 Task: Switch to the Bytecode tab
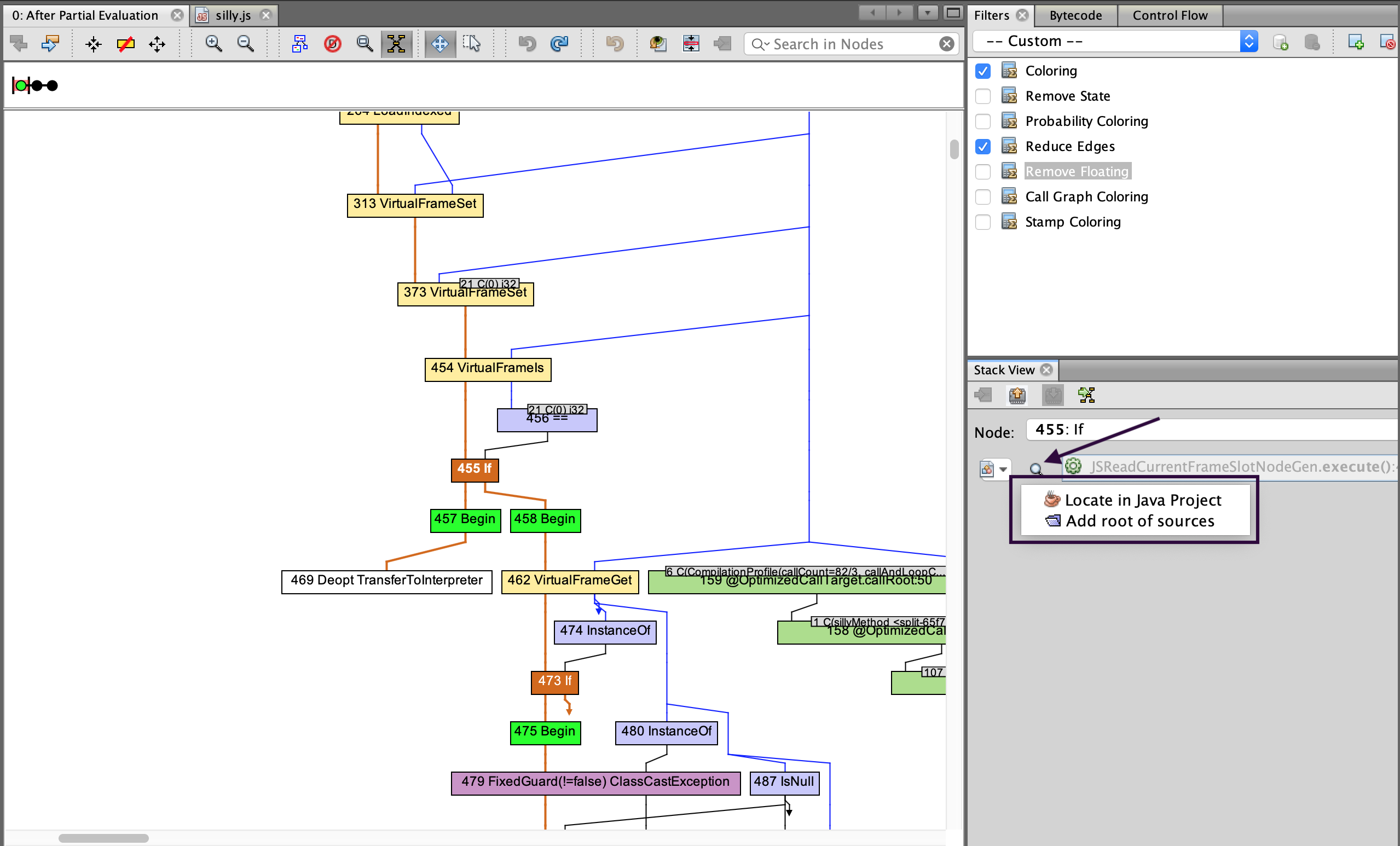(x=1075, y=15)
